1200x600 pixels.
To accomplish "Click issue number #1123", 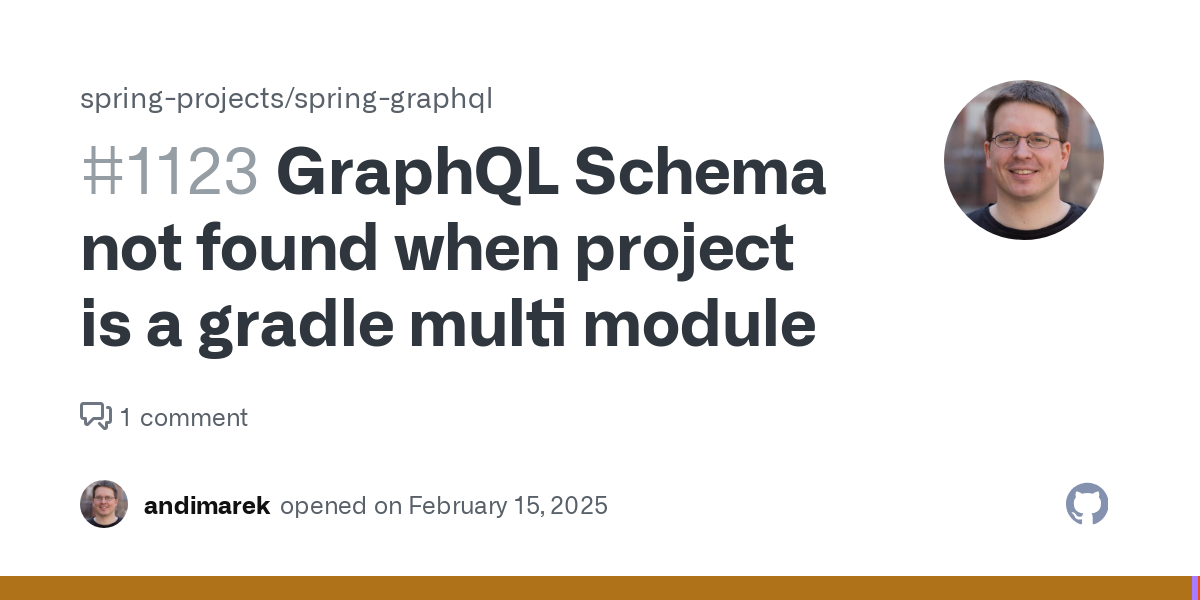I will pos(170,172).
